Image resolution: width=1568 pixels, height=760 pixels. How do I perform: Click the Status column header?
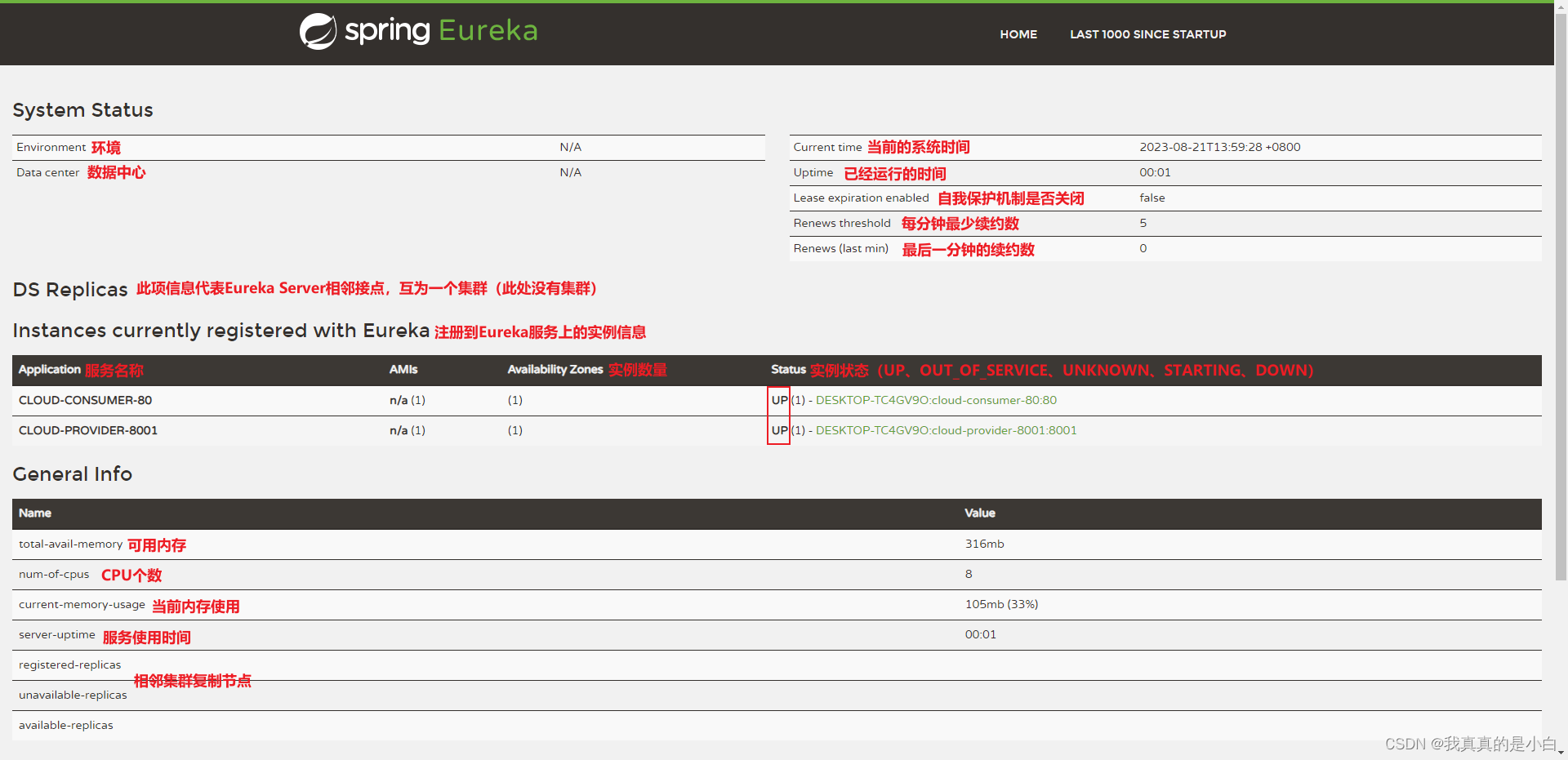coord(788,370)
